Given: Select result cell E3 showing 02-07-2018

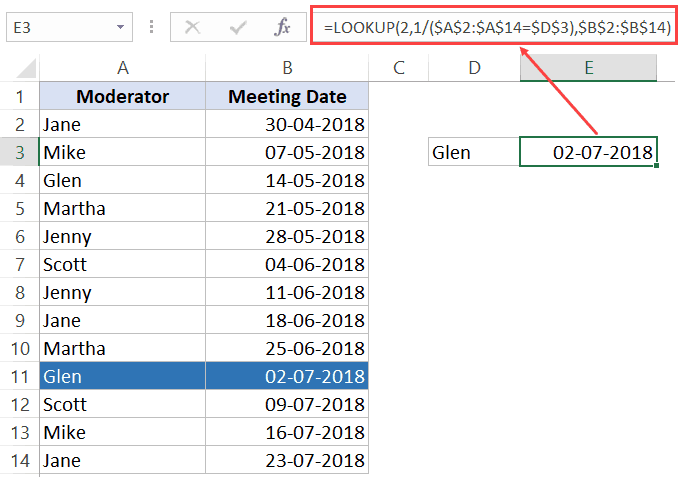Looking at the screenshot, I should coord(588,152).
